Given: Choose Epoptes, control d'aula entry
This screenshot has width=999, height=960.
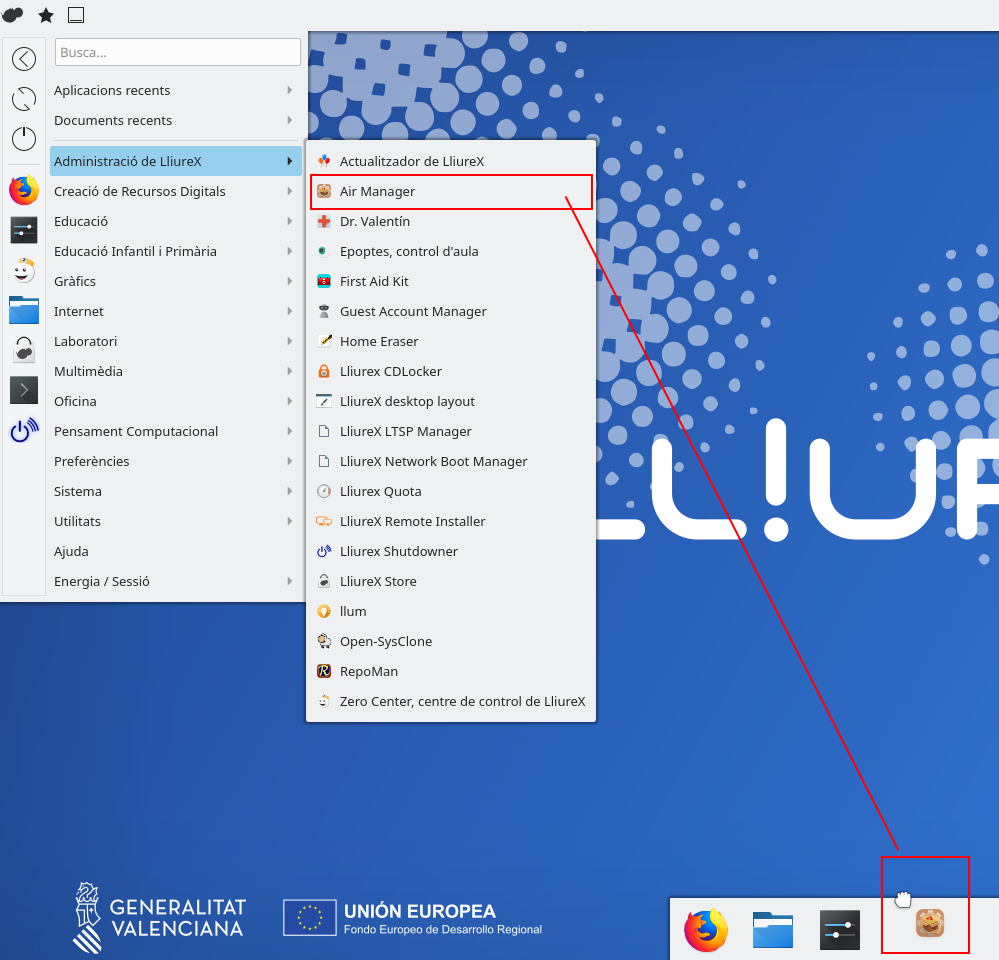Looking at the screenshot, I should (408, 251).
